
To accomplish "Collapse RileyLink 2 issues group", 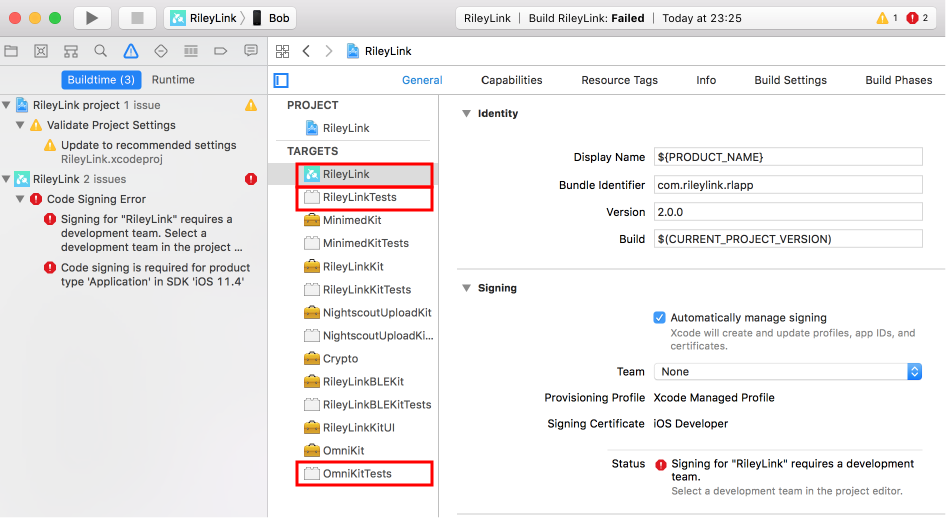I will [x=7, y=179].
